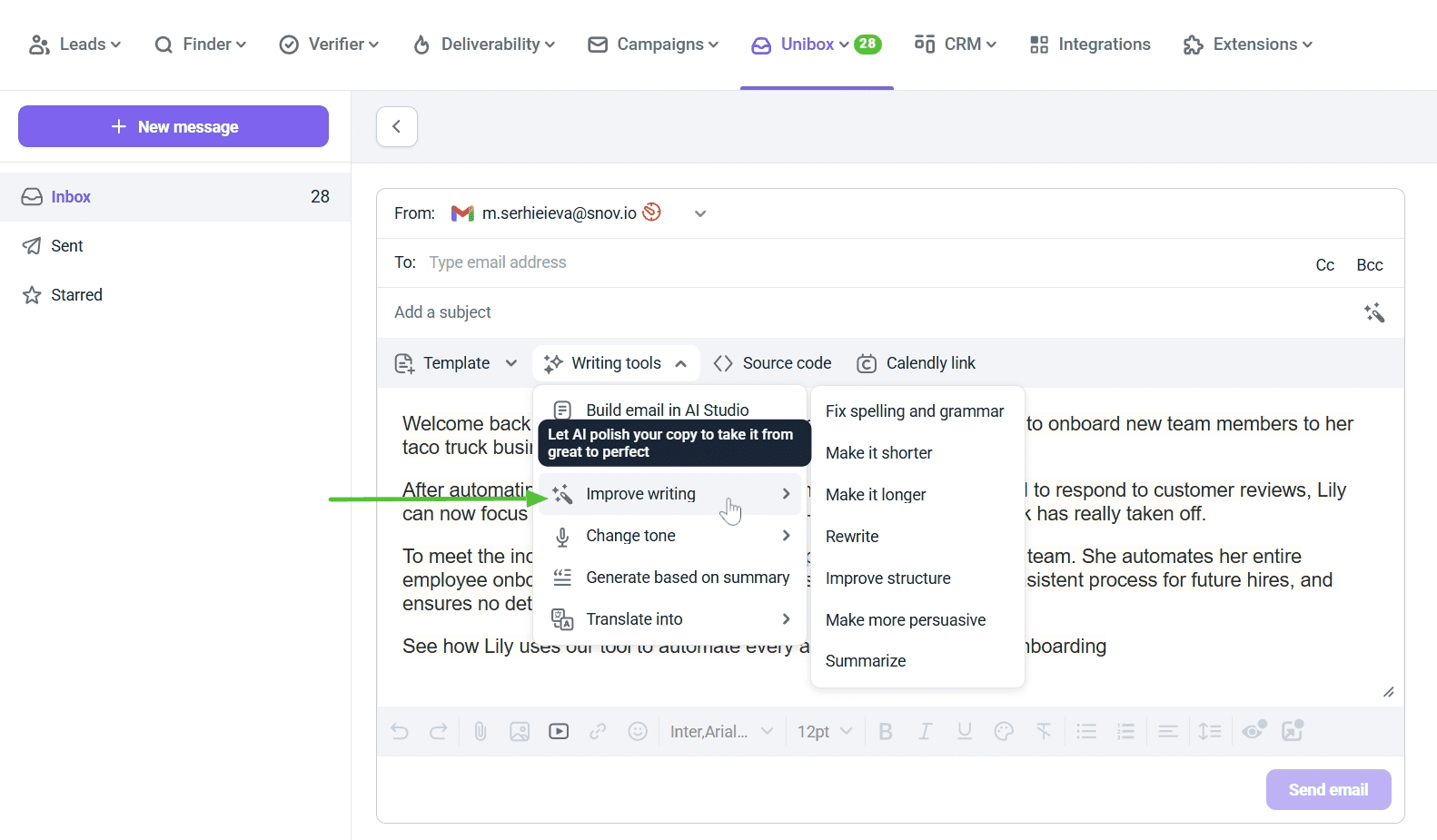Image resolution: width=1437 pixels, height=840 pixels.
Task: Open the font size 12pt dropdown
Action: click(x=825, y=731)
